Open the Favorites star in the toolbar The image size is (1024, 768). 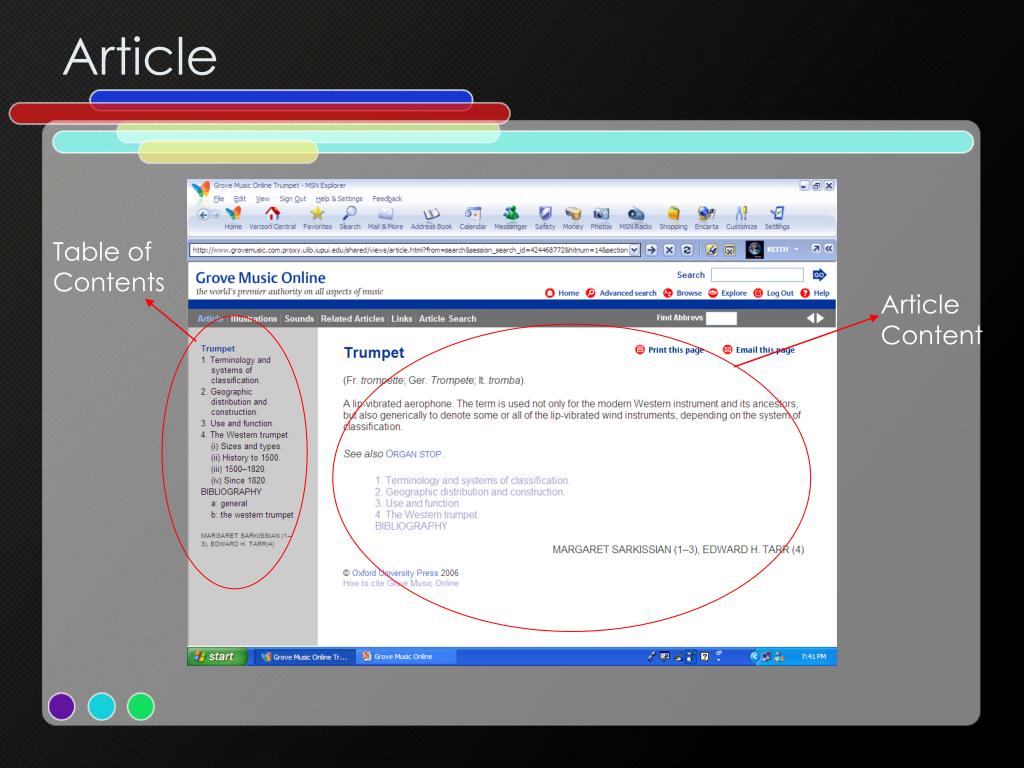click(x=317, y=217)
